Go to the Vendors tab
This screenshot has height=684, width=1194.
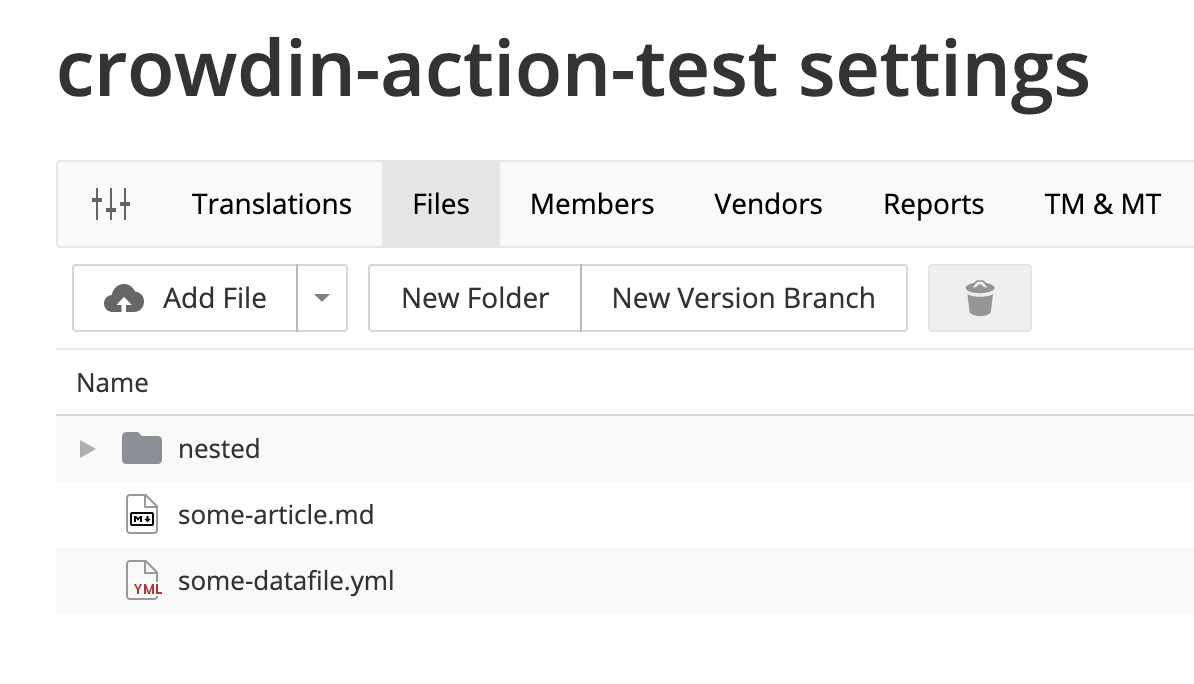point(768,204)
